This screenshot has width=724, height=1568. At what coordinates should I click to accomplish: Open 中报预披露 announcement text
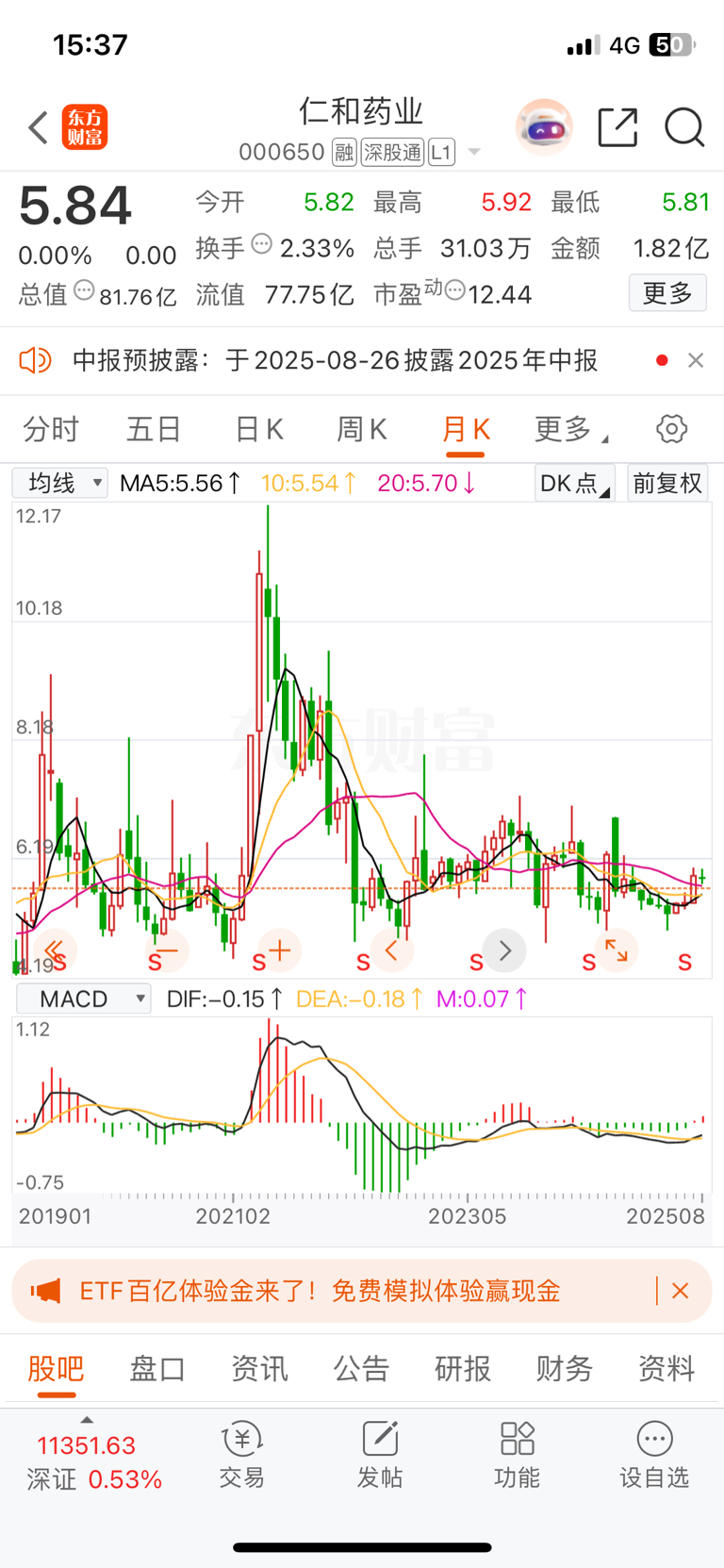click(x=336, y=360)
